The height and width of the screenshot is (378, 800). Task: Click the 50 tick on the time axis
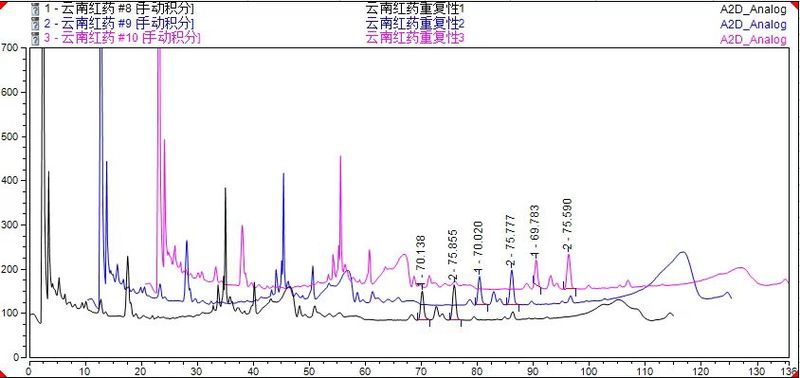(x=309, y=372)
